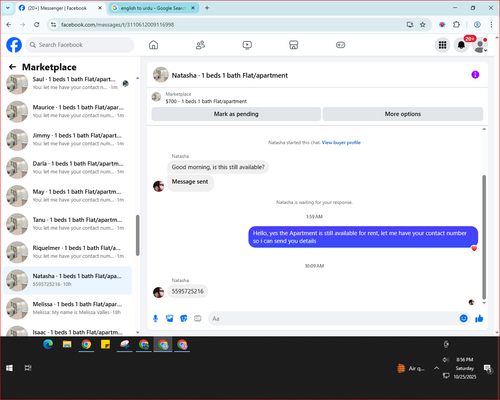Screen dimensions: 500x400
Task: Open Microsoft Edge from the taskbar
Action: (48, 344)
